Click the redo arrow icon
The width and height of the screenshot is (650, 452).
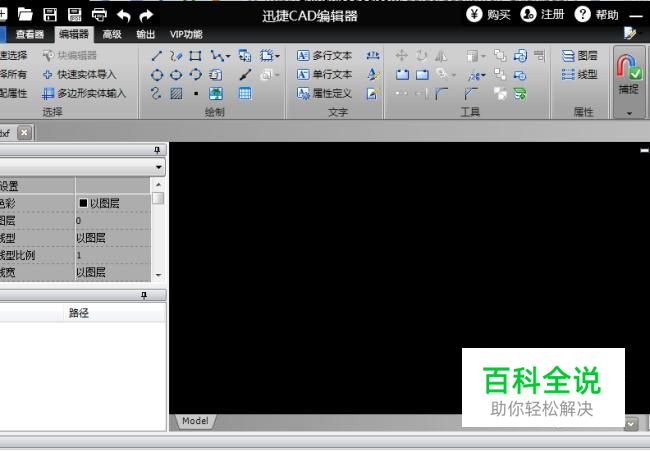click(146, 15)
